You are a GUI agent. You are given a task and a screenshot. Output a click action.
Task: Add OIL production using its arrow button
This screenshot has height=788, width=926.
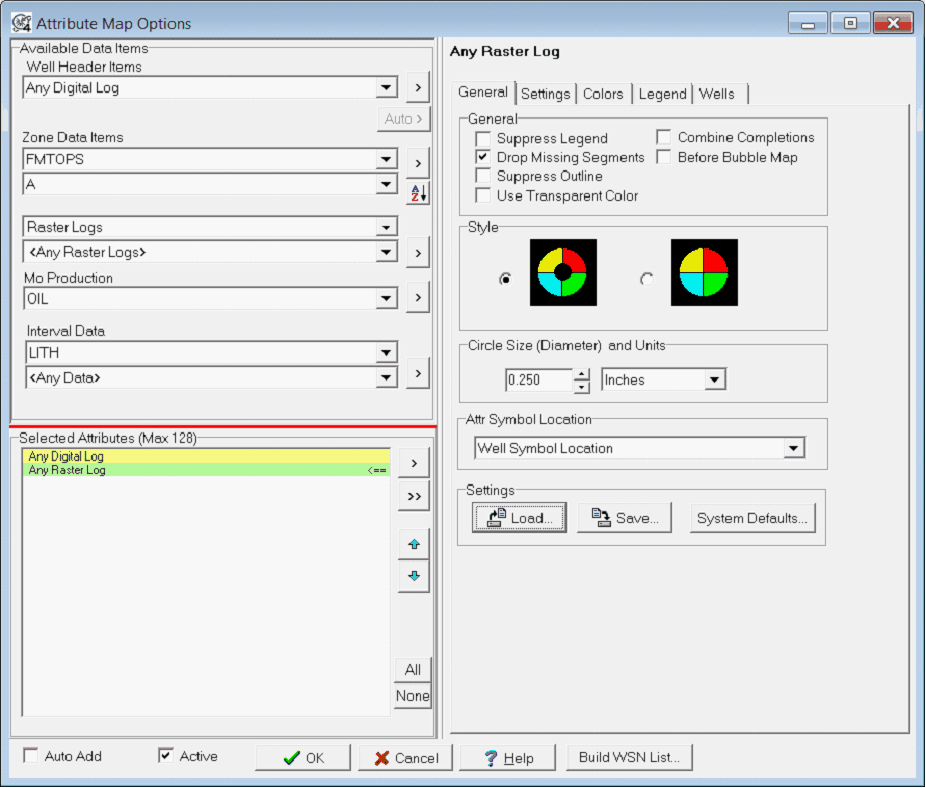click(417, 298)
